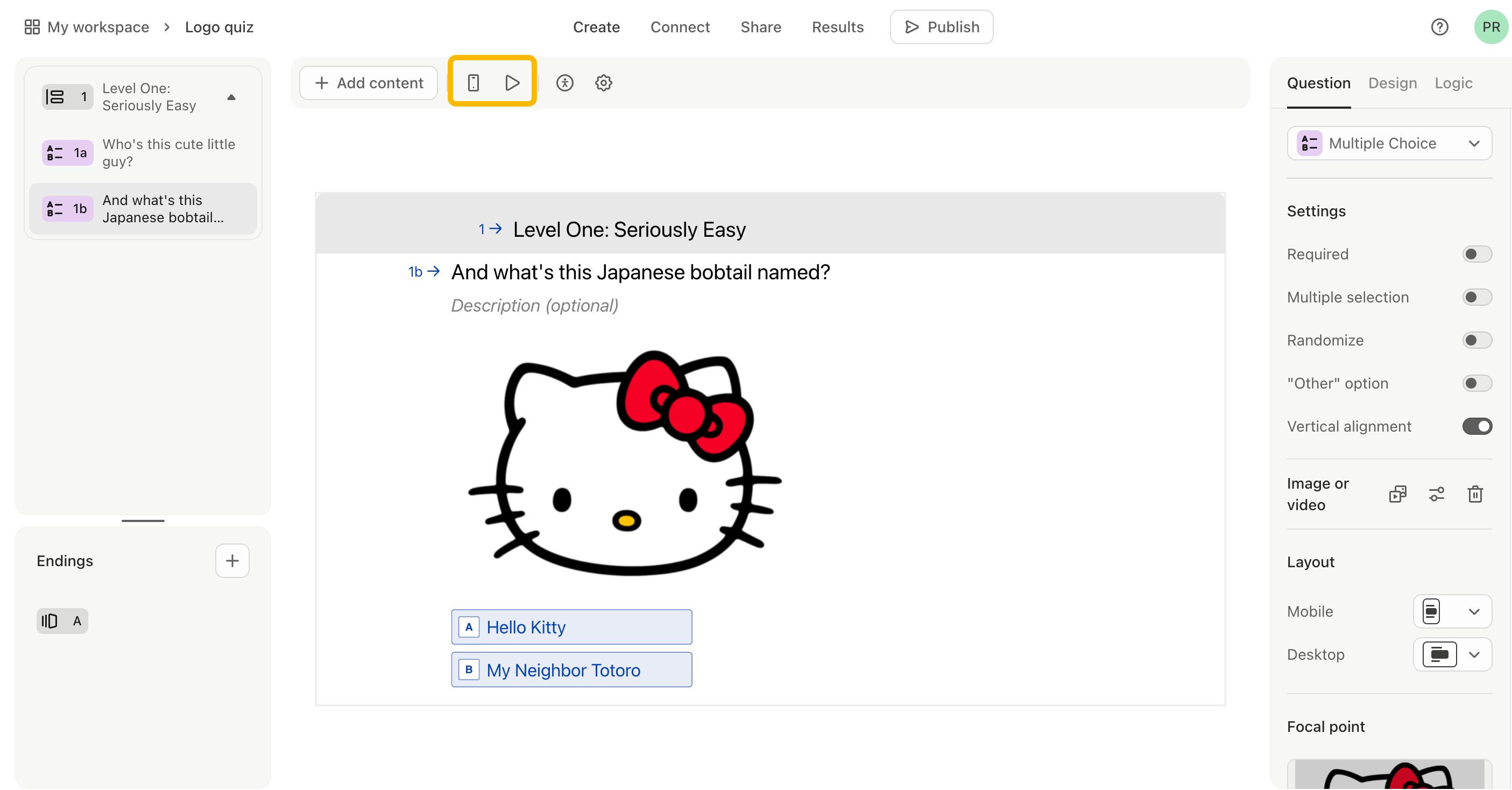Click the Logo quiz title
Screen dimensions: 1512x790
click(219, 27)
